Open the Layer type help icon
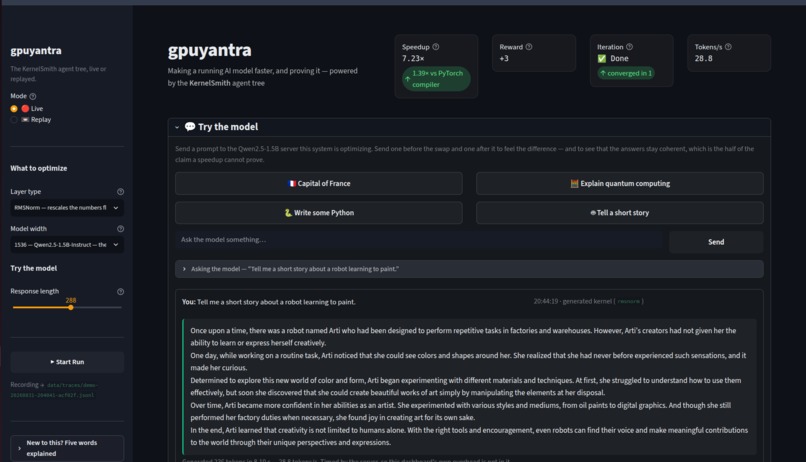Screen dimensions: 806x462 pyautogui.click(x=120, y=192)
